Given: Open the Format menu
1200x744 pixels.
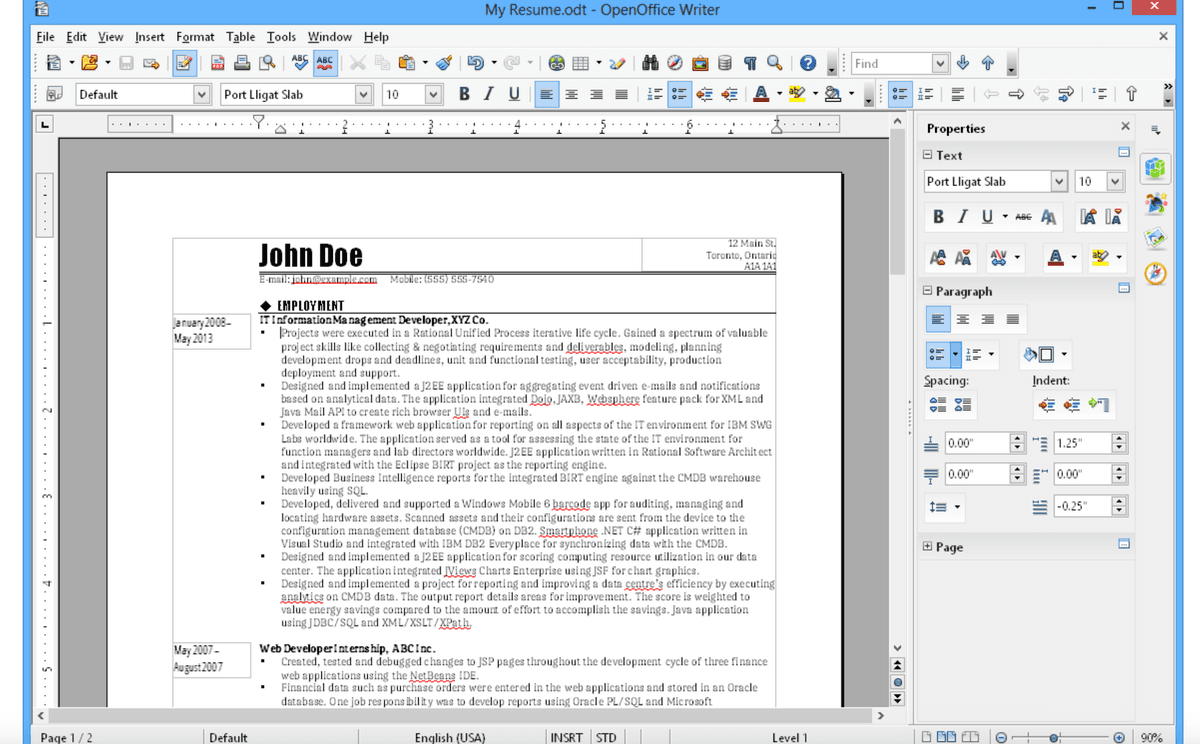Looking at the screenshot, I should click(x=195, y=37).
